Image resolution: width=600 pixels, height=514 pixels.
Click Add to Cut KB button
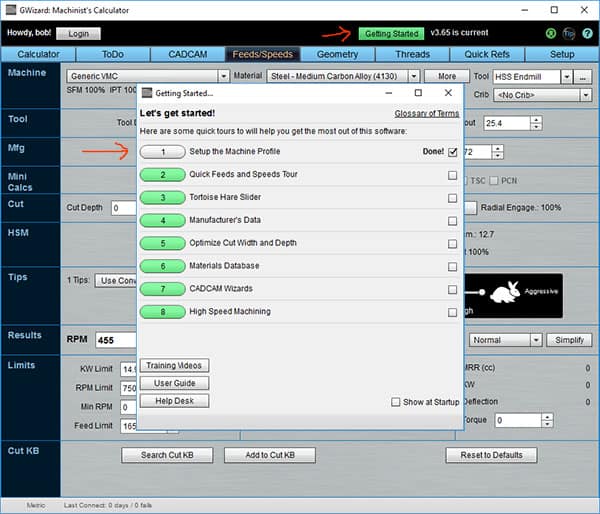click(270, 455)
